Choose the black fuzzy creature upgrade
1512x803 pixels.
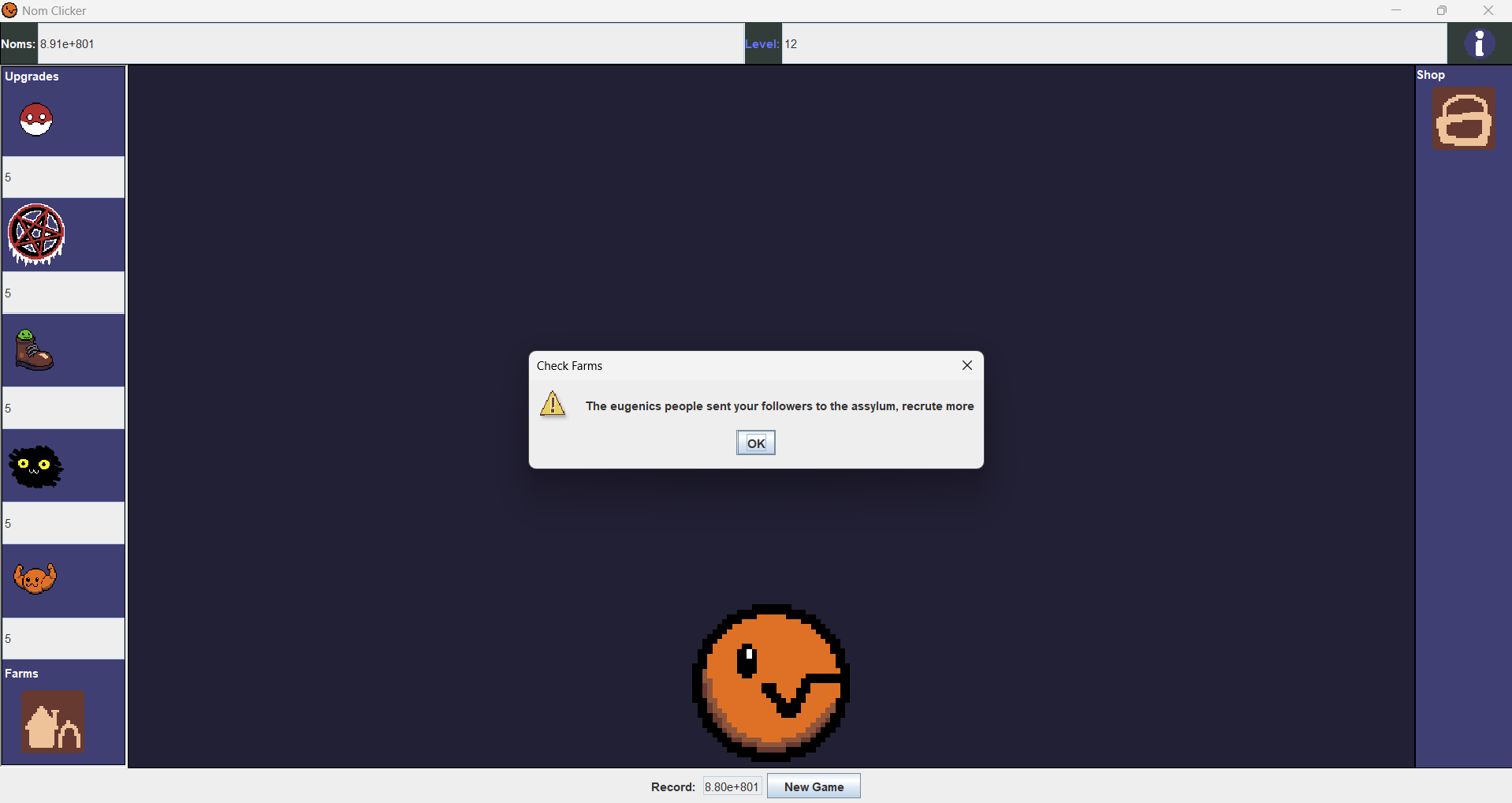click(x=35, y=466)
